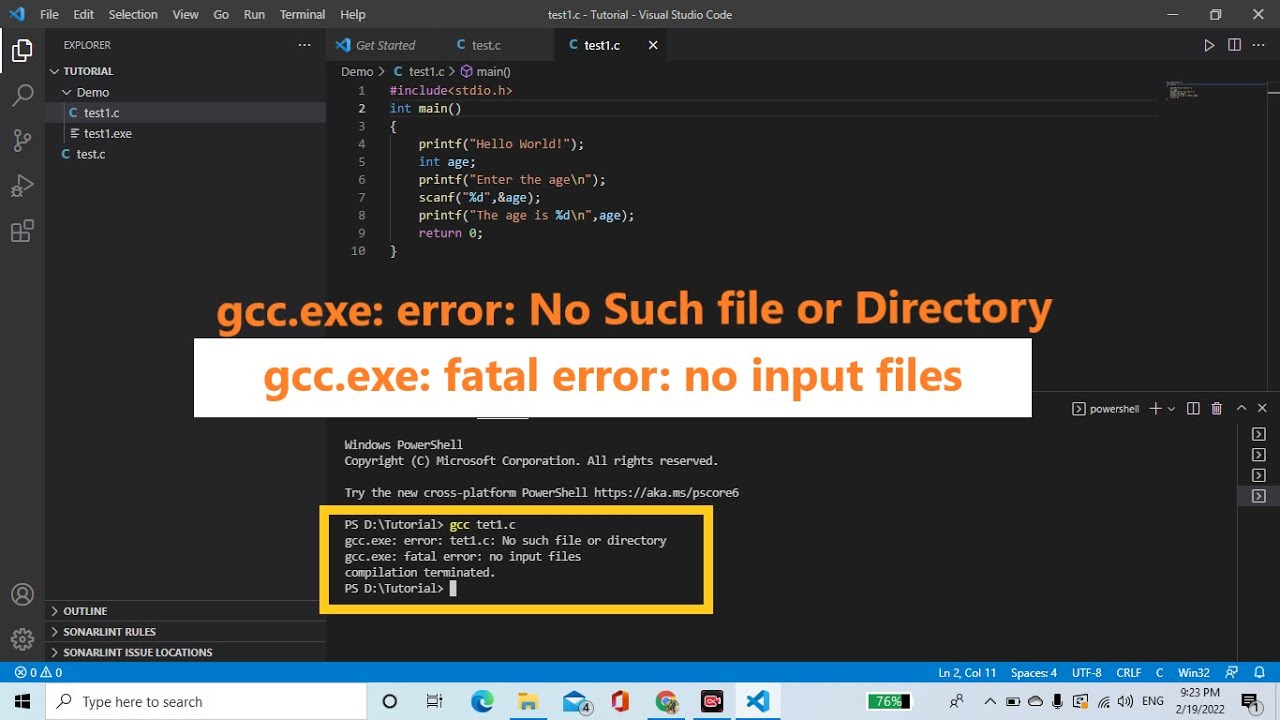Screen dimensions: 1280x720
Task: Click Demo in the breadcrumb
Action: coord(357,72)
